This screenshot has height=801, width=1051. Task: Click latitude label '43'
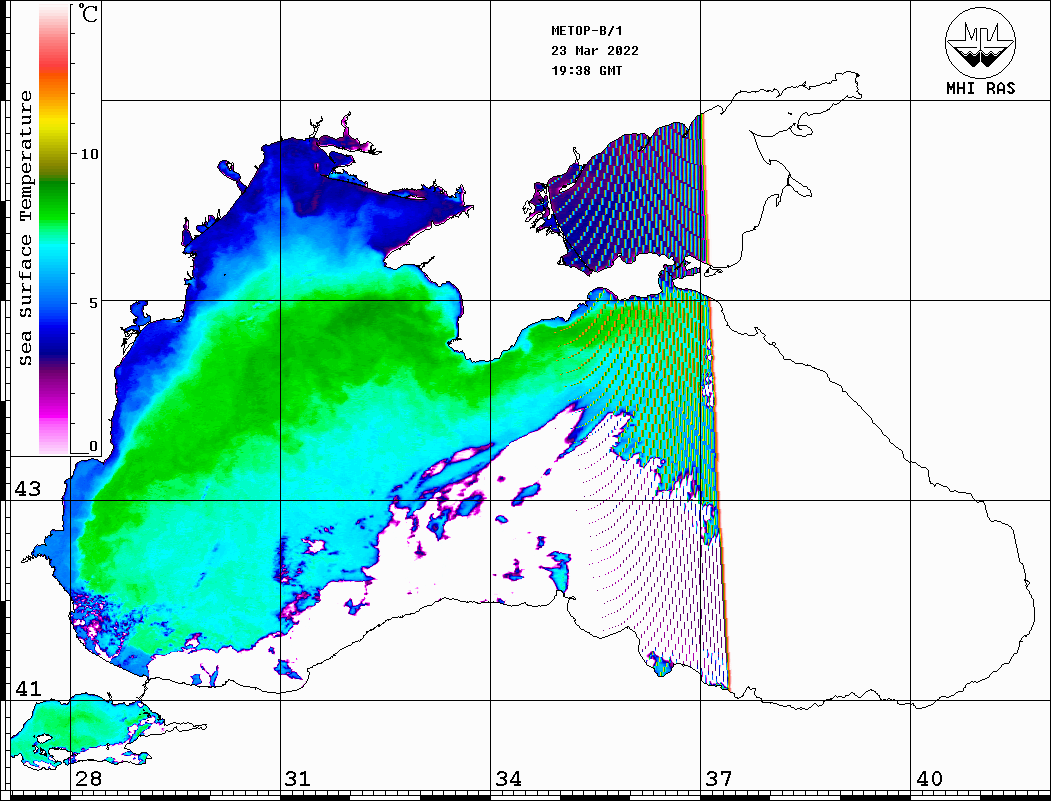click(x=27, y=489)
